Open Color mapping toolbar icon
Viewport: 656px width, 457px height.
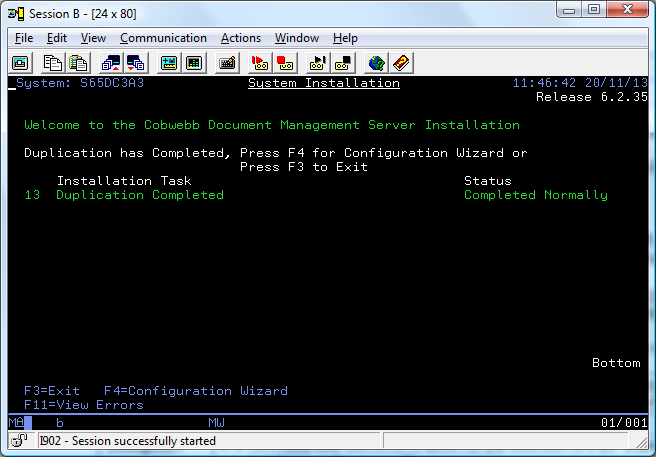tap(194, 63)
